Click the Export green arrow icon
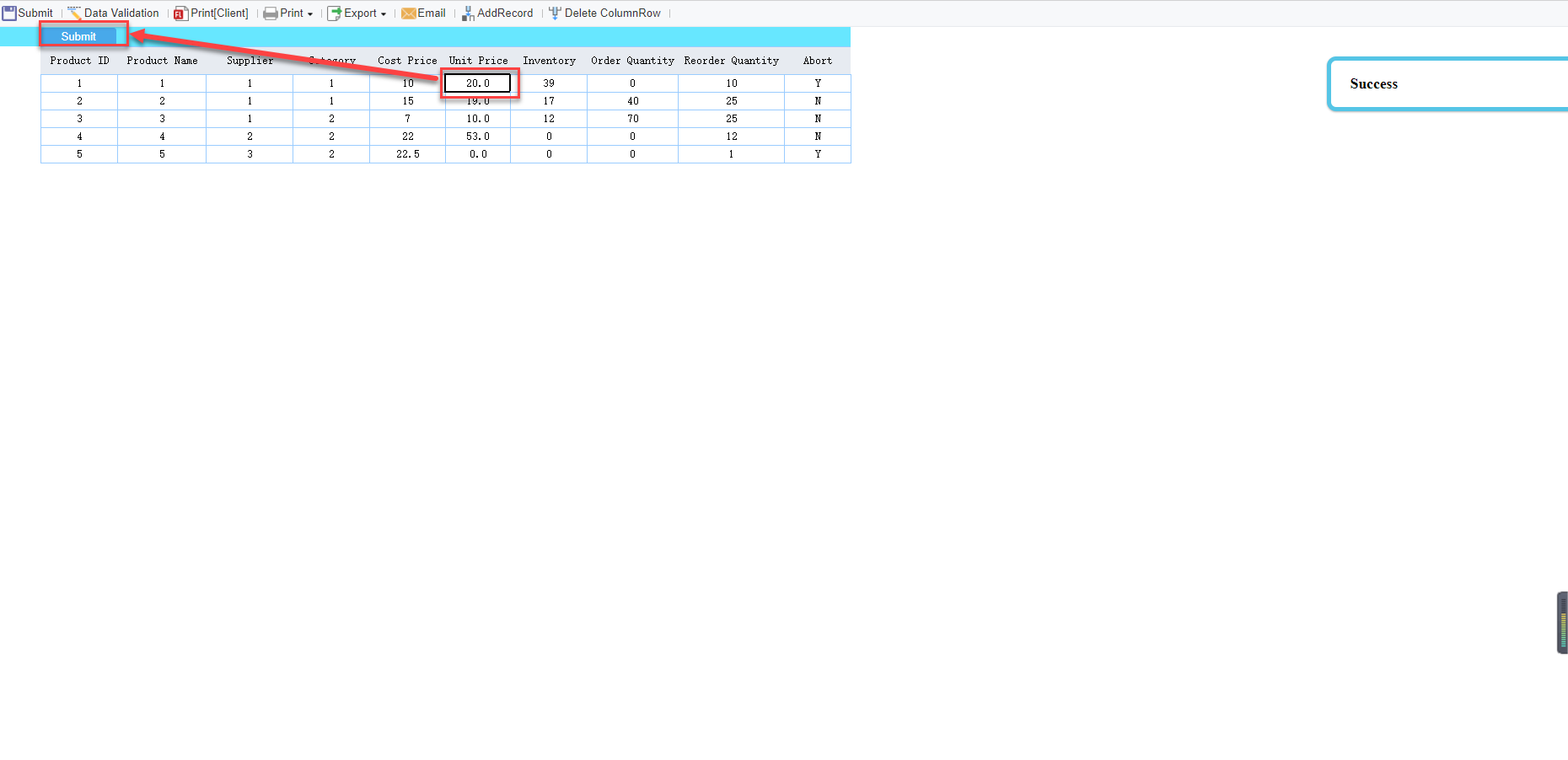The height and width of the screenshot is (760, 1568). [x=334, y=13]
